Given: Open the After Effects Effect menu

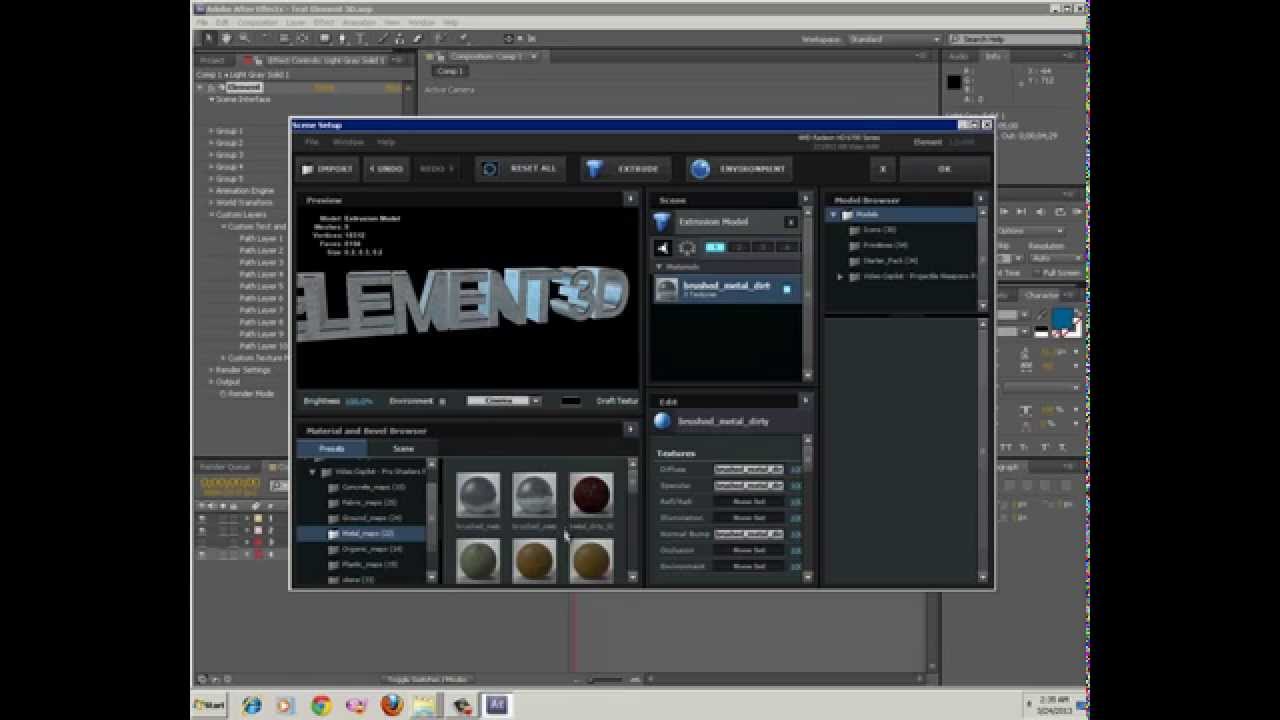Looking at the screenshot, I should [324, 22].
